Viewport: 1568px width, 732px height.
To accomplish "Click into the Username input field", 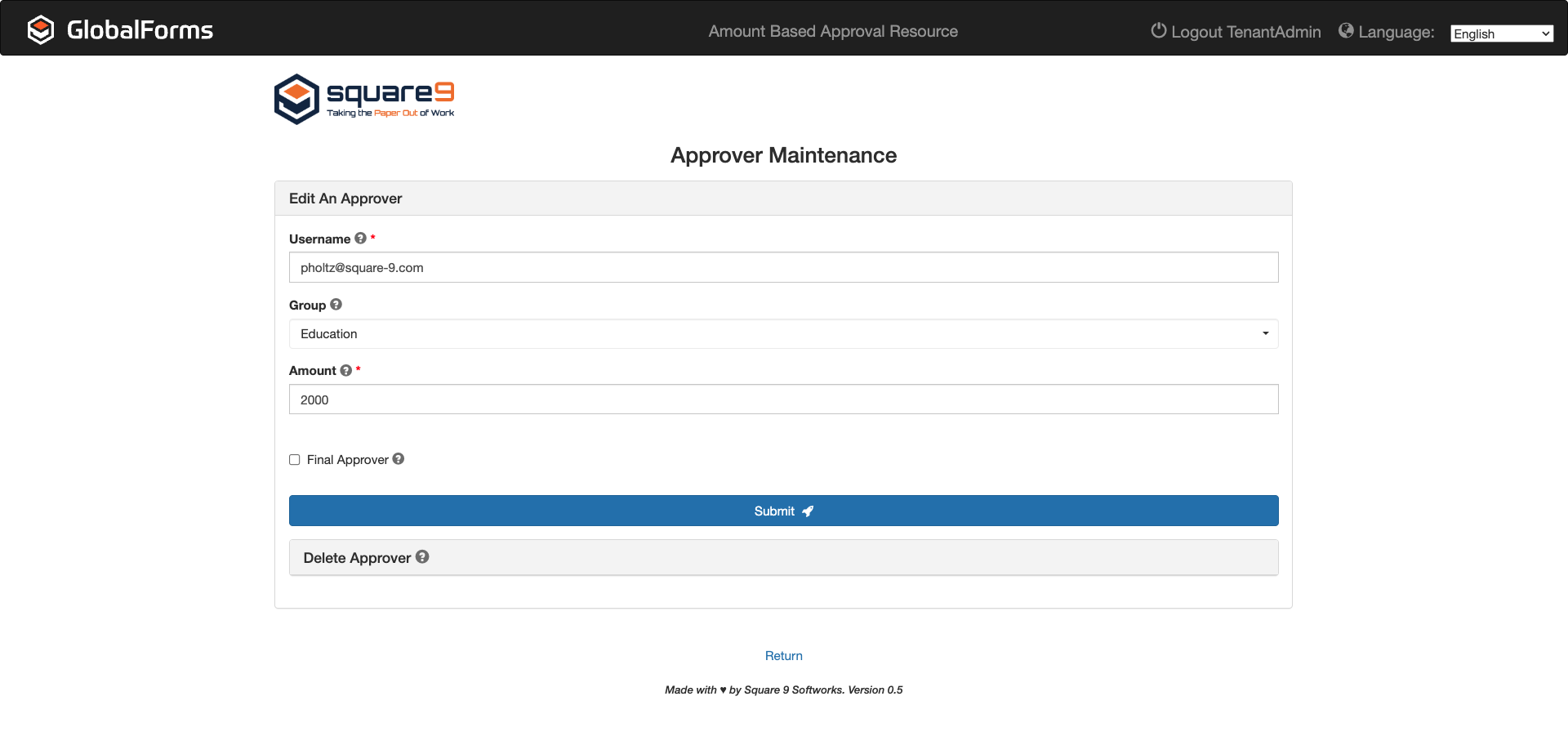I will (x=783, y=268).
